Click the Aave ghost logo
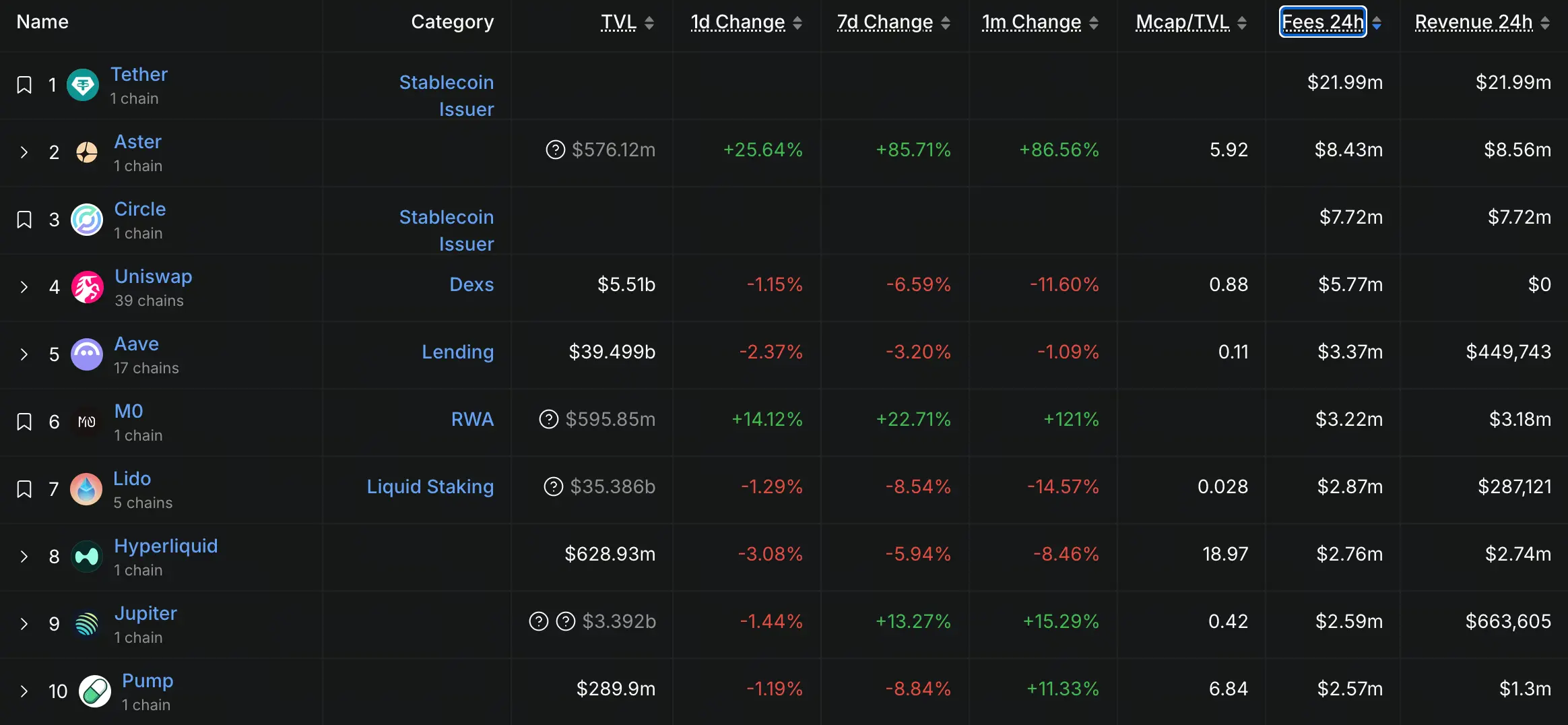Viewport: 1568px width, 725px height. pos(87,354)
